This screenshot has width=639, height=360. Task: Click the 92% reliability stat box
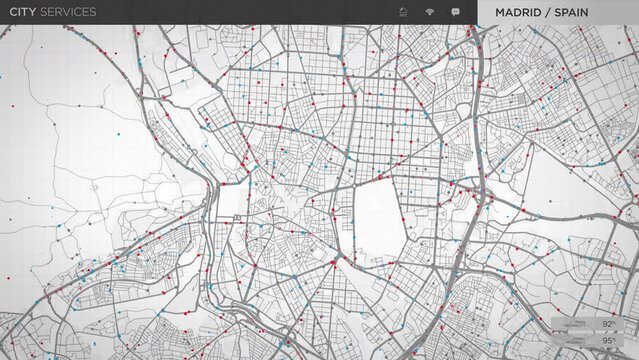click(587, 324)
